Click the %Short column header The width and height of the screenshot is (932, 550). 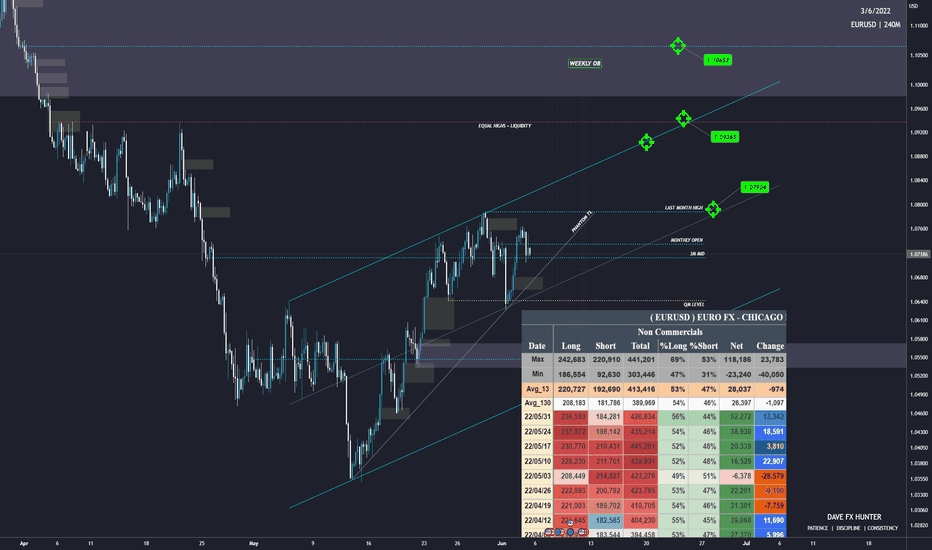pos(704,346)
